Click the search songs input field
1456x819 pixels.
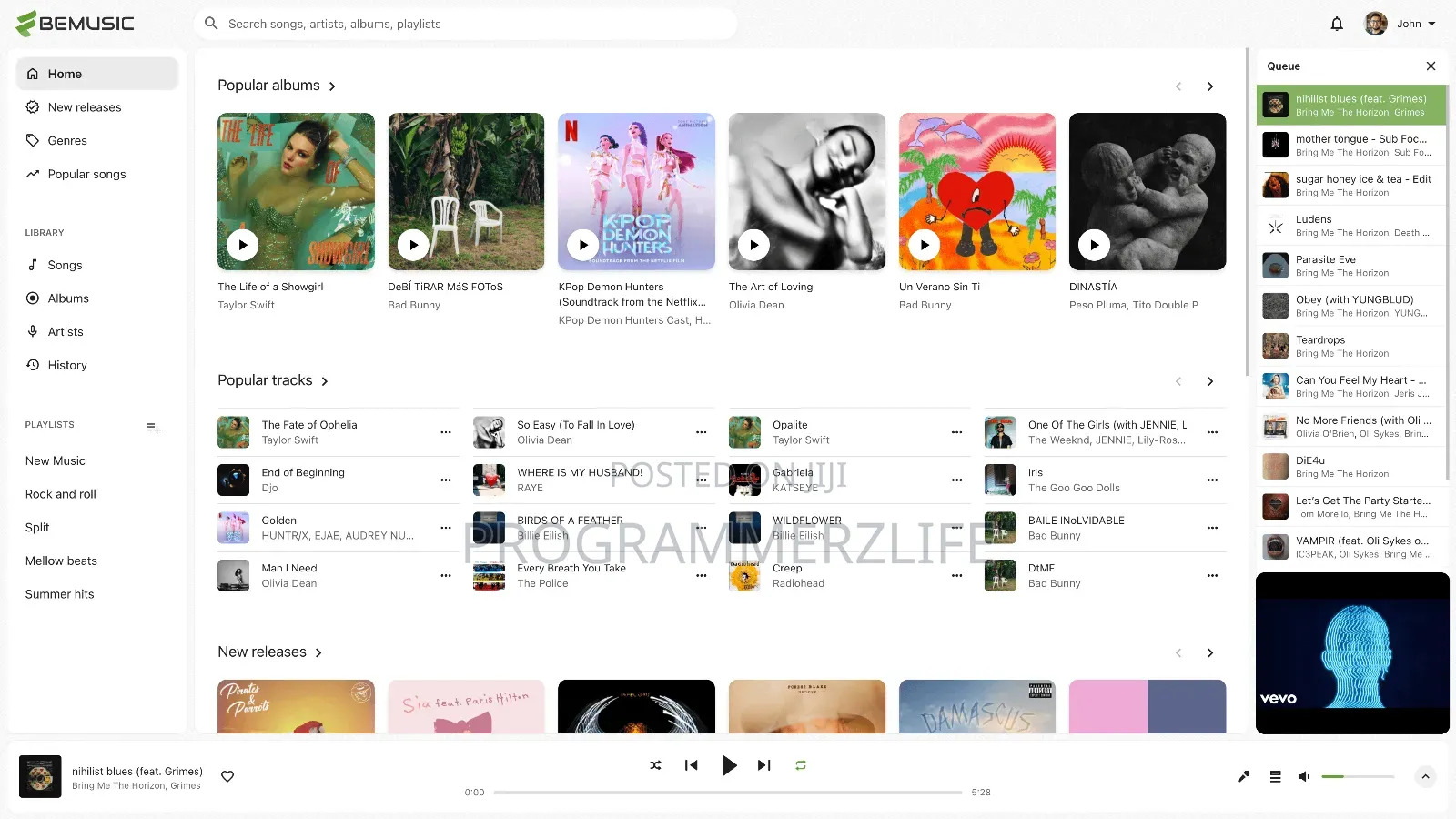(465, 24)
